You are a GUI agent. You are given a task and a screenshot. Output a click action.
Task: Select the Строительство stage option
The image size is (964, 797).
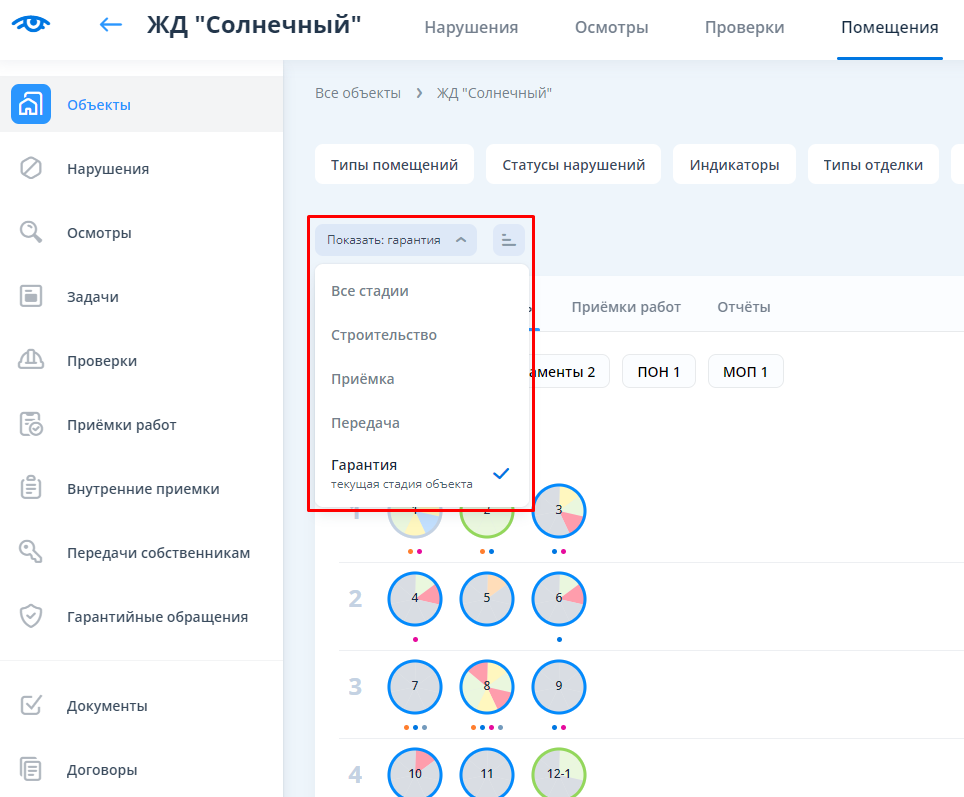384,335
